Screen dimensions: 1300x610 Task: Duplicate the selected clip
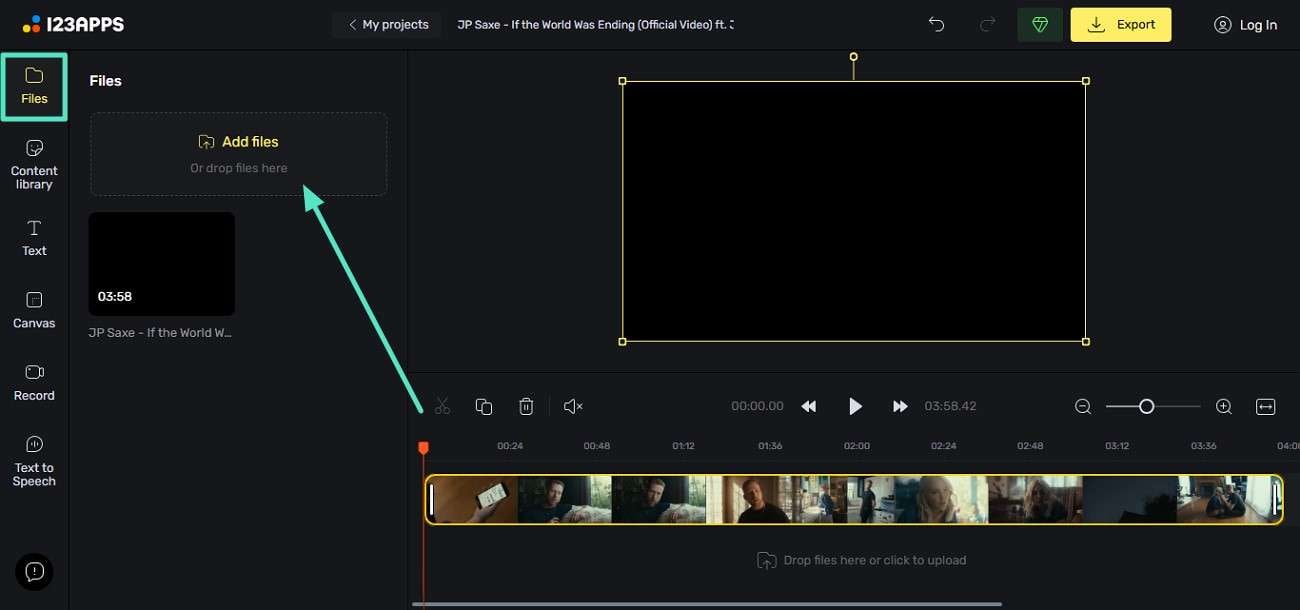point(484,406)
